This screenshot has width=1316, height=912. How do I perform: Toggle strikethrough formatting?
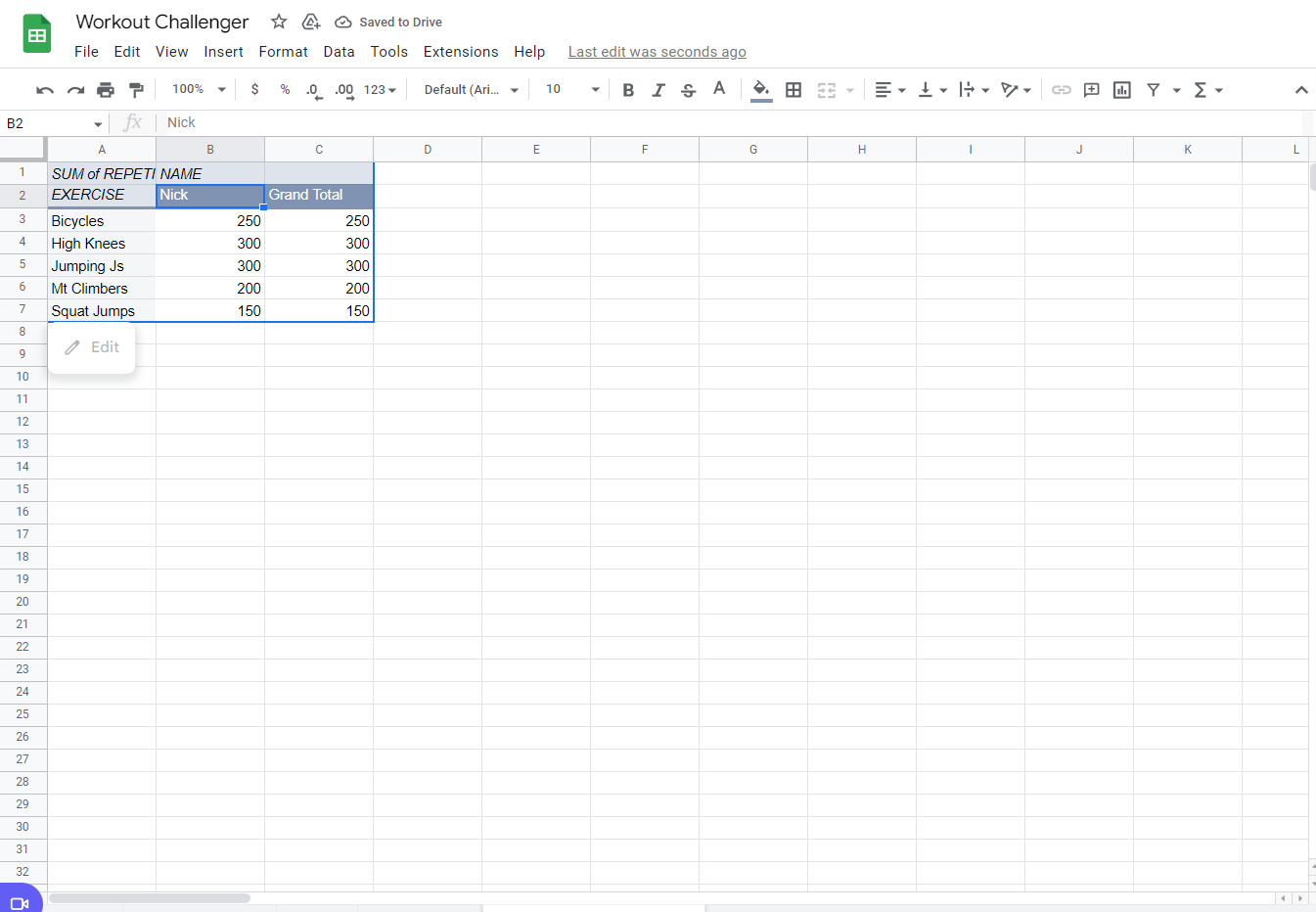pos(689,90)
